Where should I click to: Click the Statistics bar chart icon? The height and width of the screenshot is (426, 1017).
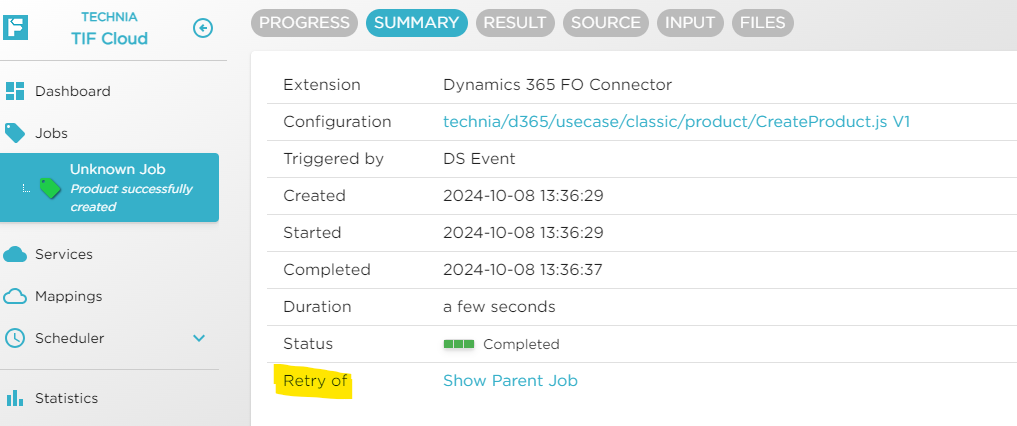pos(15,398)
